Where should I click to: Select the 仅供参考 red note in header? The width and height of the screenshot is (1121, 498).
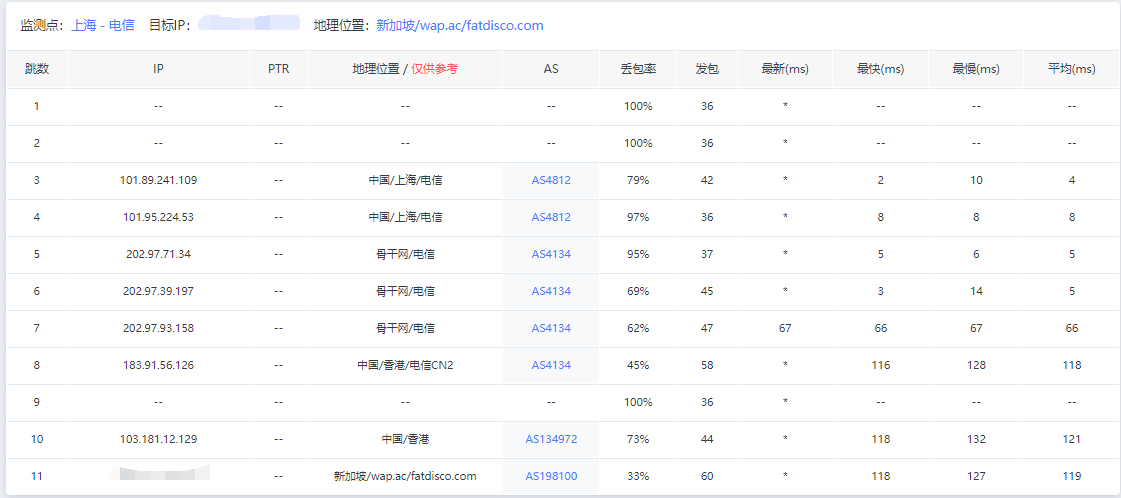click(x=435, y=69)
